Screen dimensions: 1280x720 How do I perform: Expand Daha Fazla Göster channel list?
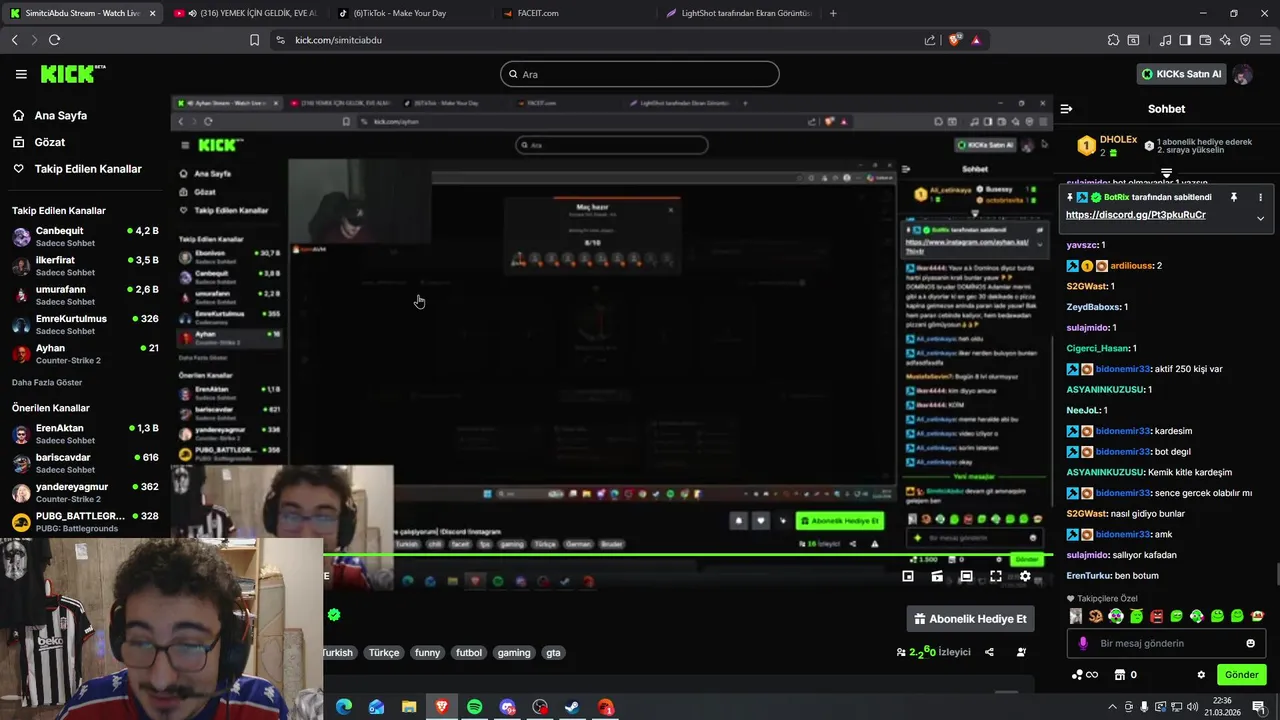(x=47, y=382)
